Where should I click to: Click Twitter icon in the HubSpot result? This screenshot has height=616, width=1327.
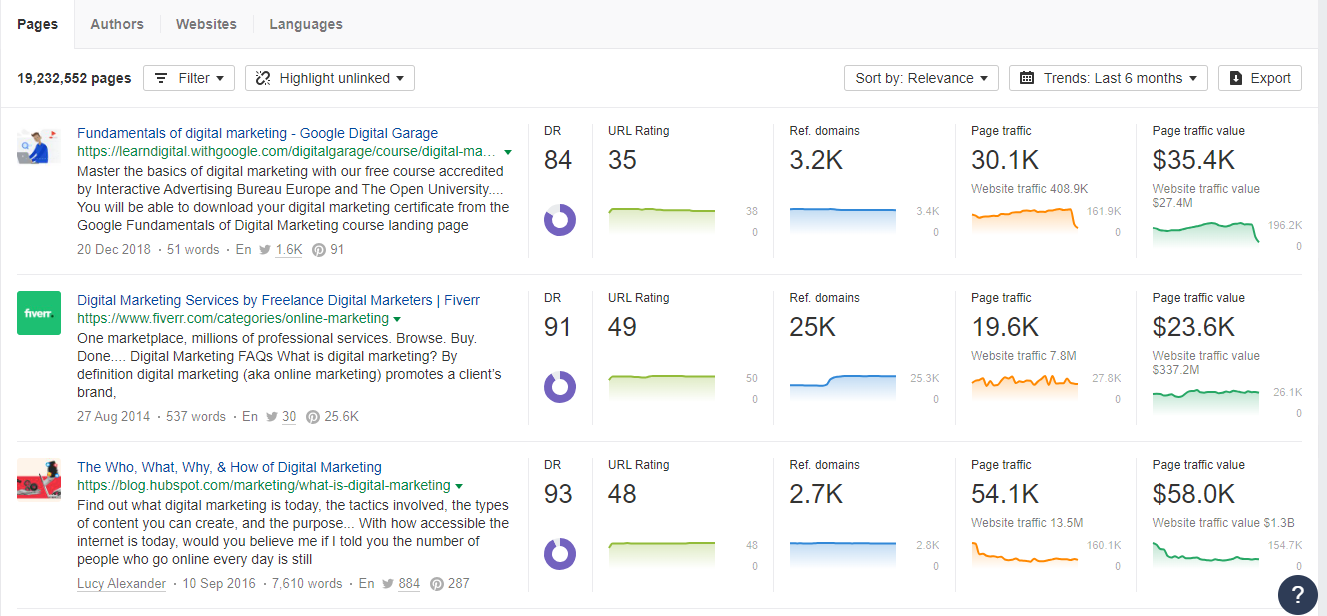[x=388, y=584]
